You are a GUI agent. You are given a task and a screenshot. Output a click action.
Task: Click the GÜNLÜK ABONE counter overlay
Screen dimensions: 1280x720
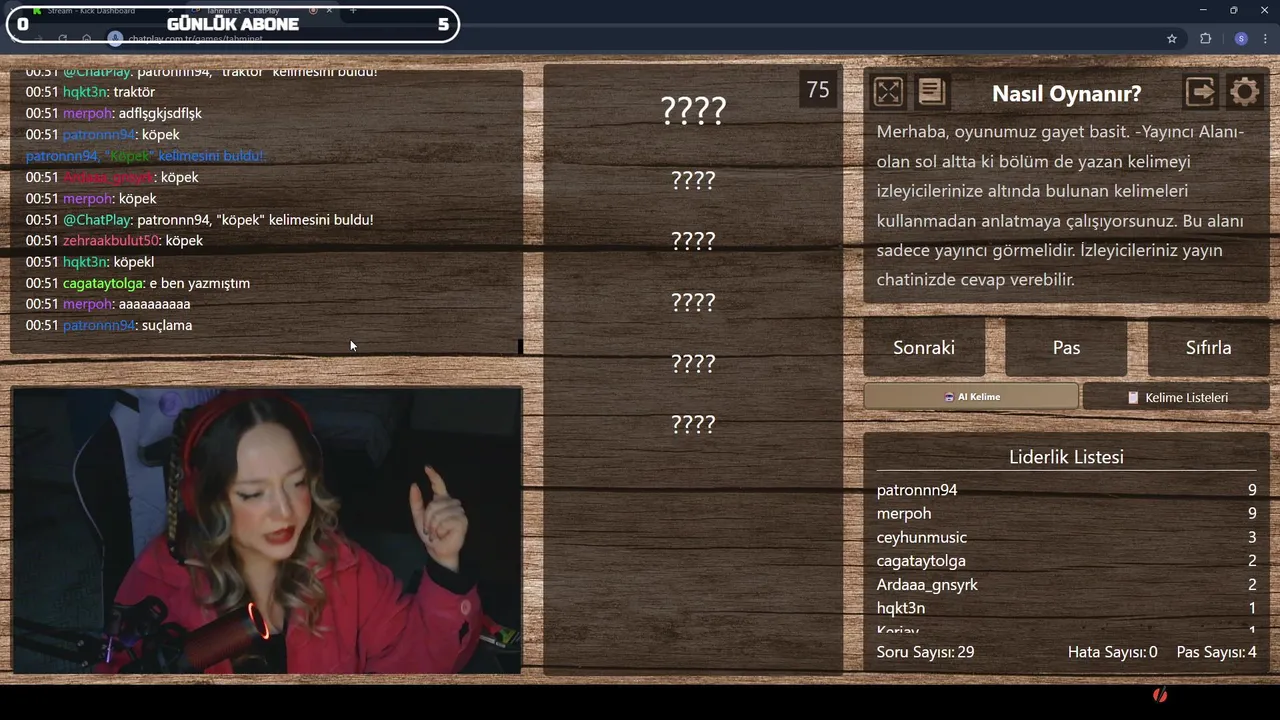(x=233, y=24)
